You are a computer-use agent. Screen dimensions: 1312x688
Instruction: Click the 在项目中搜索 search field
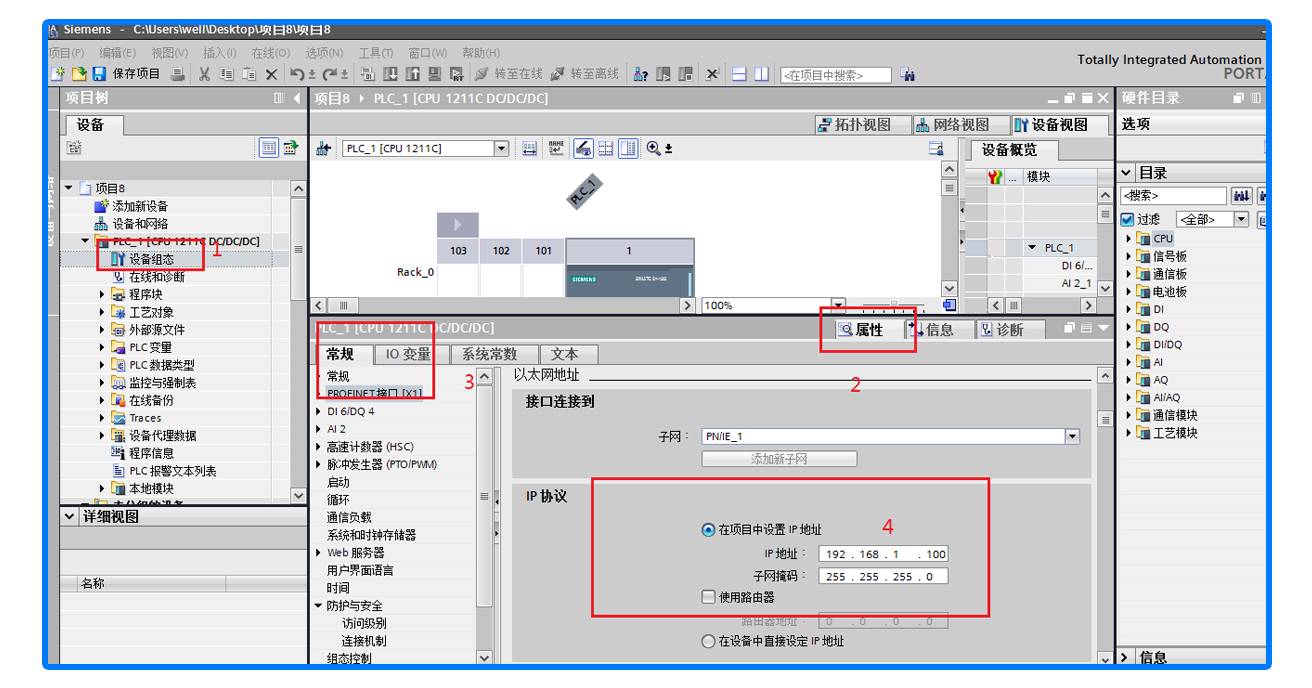pos(835,75)
